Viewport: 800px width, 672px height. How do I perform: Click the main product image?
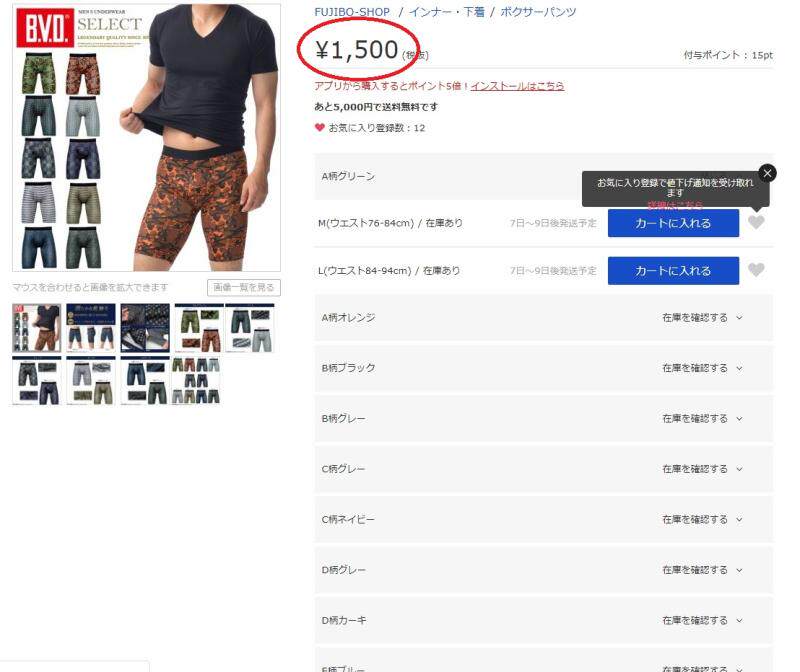pos(146,138)
